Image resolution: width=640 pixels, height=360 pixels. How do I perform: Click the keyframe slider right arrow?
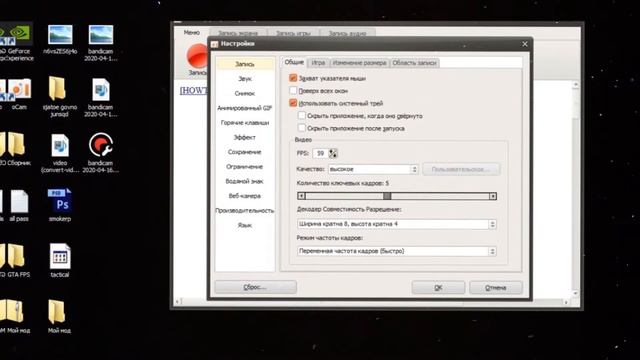click(x=493, y=196)
